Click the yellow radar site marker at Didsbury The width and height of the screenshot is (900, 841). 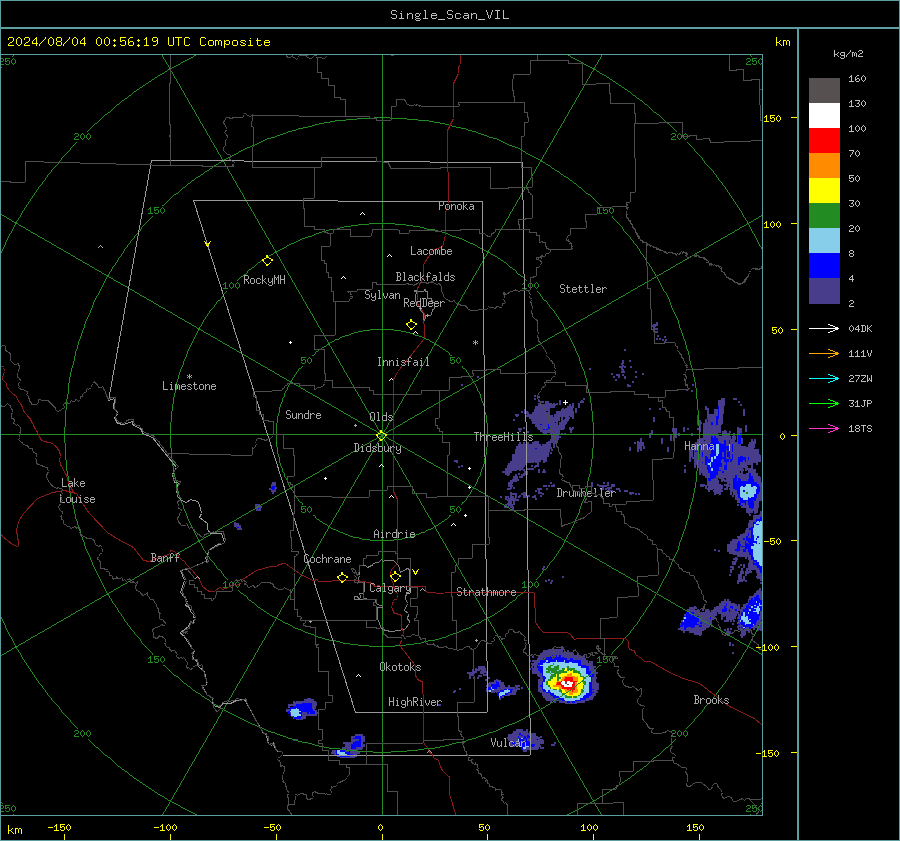click(x=382, y=436)
